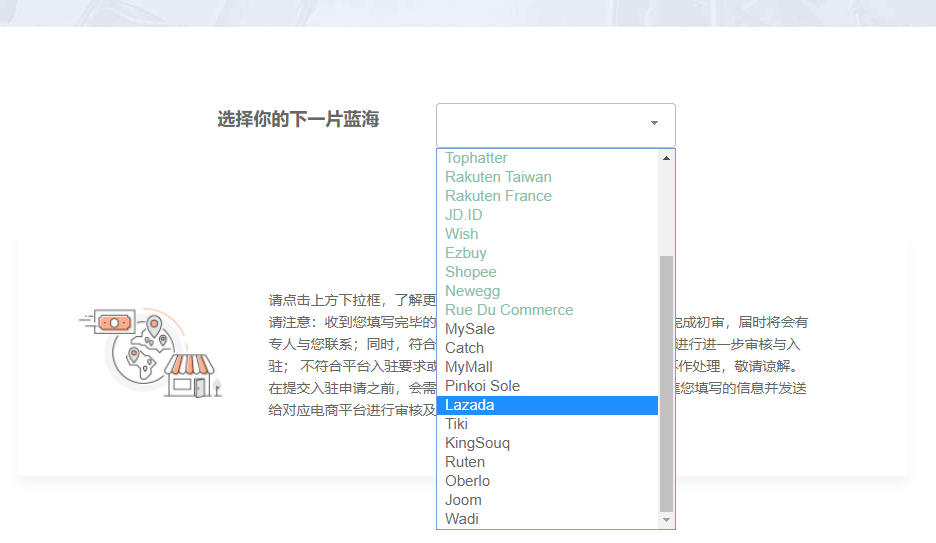Screen dimensions: 936x543
Task: Select Rue Du Commerce option
Action: coord(547,310)
